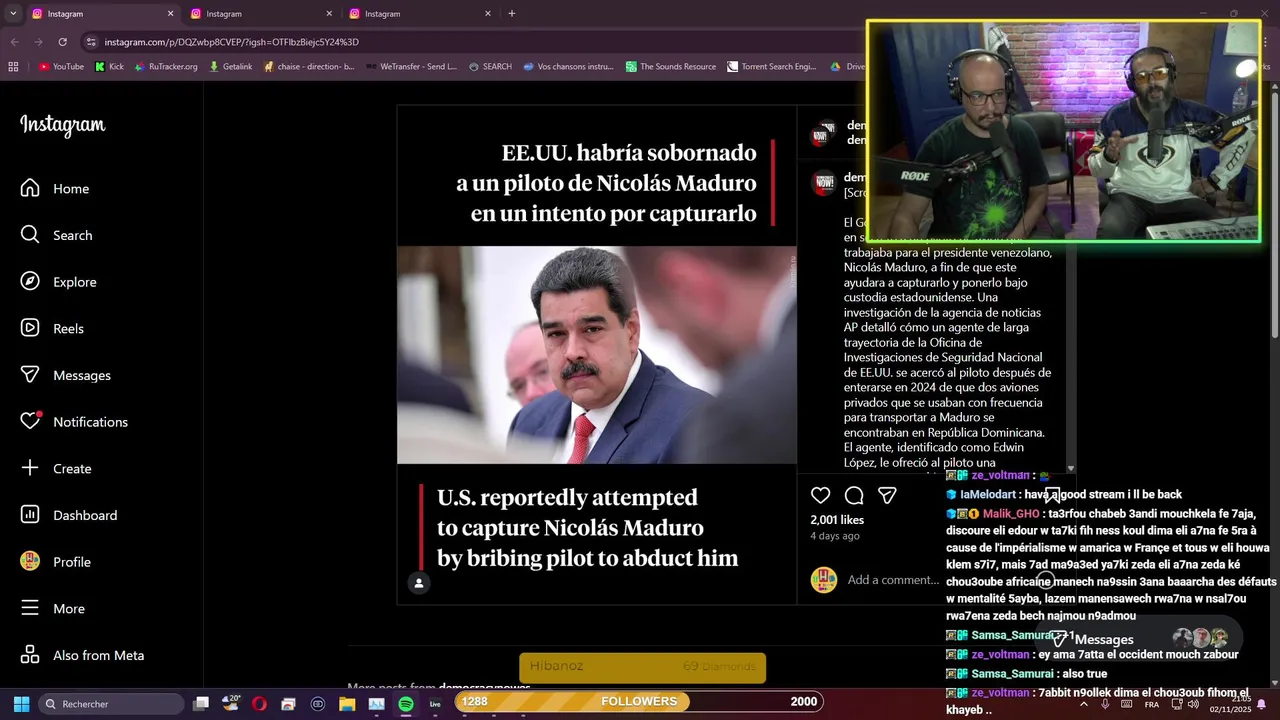This screenshot has width=1280, height=720.
Task: Focus the Add a comment field
Action: [x=892, y=580]
